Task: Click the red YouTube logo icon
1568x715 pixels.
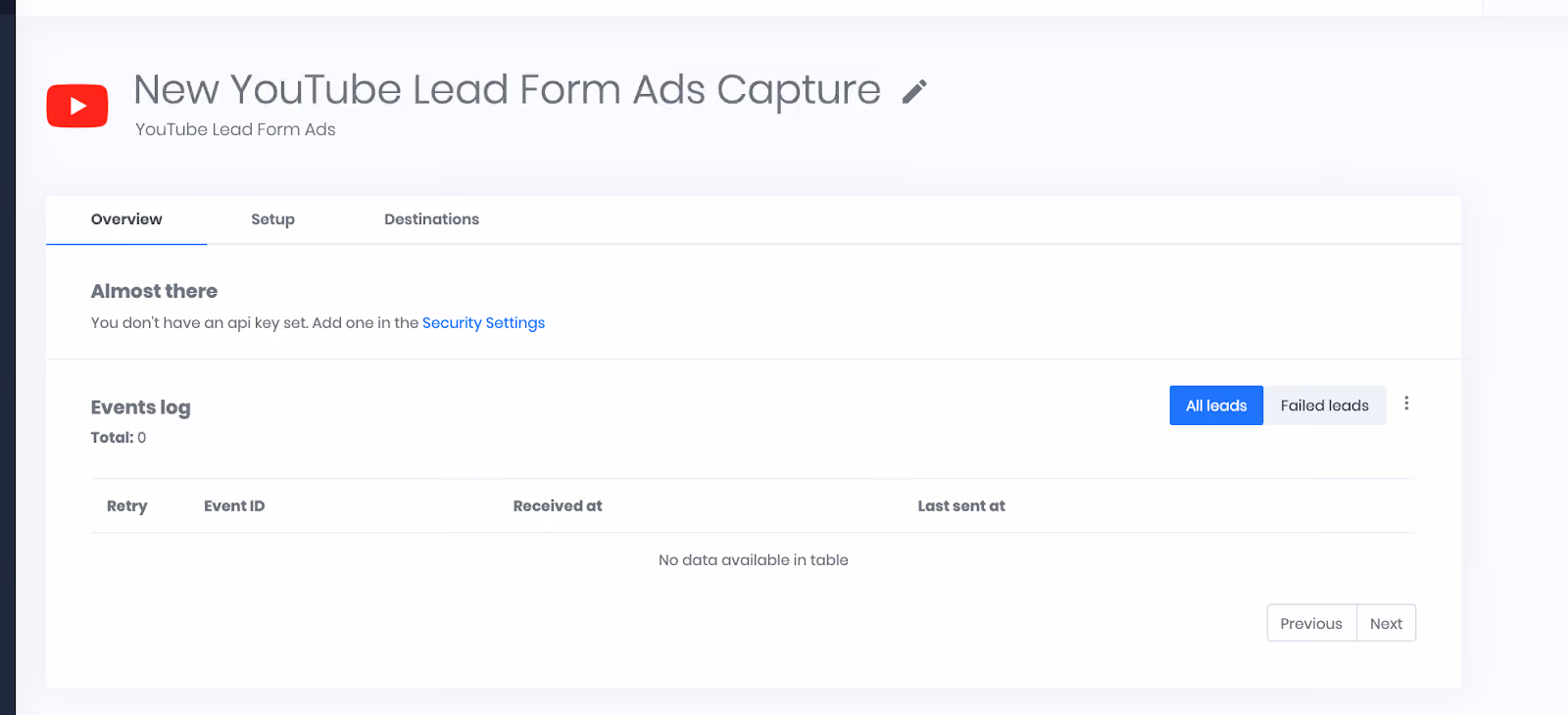Action: click(x=77, y=106)
